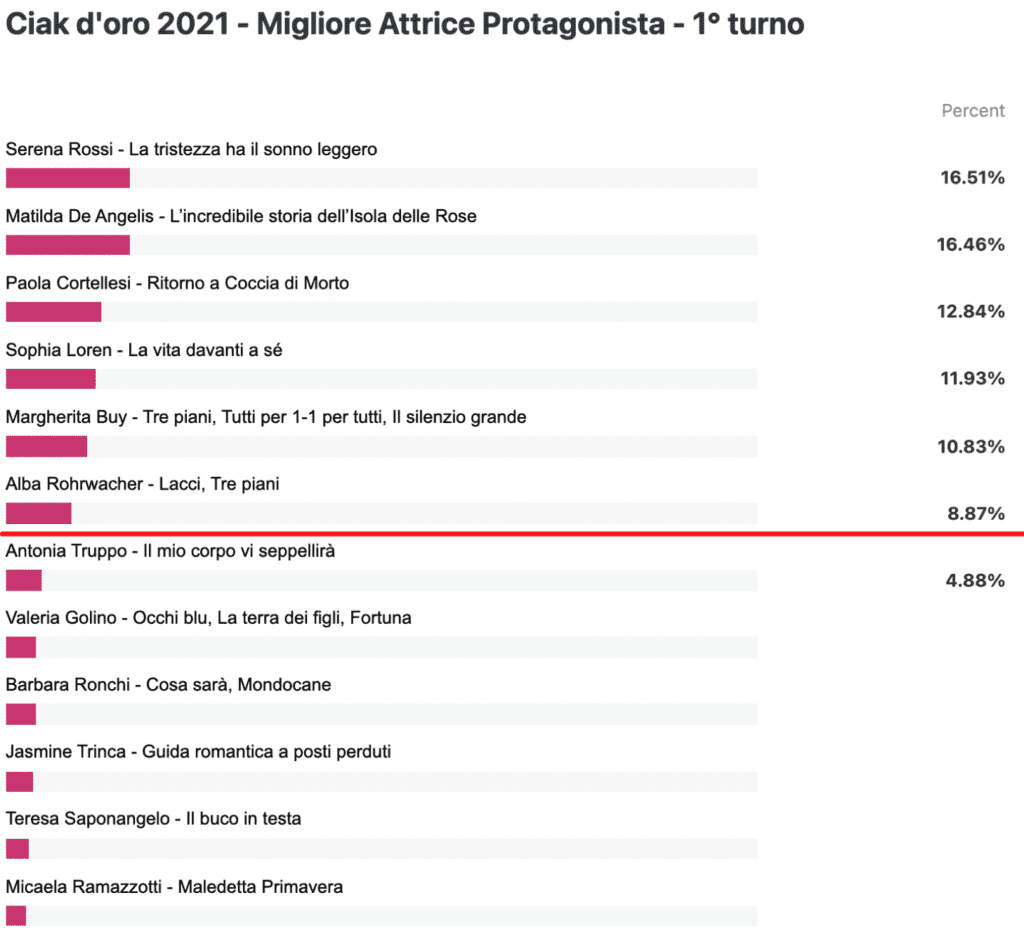Viewport: 1024px width, 947px height.
Task: Select the Teresa Saponangelo nominee label
Action: 153,818
